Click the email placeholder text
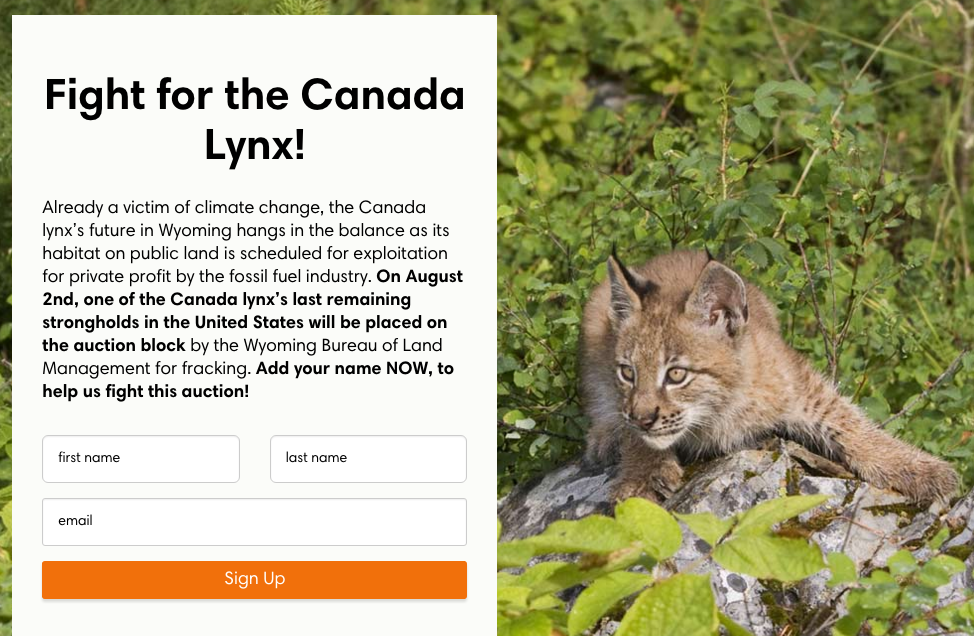 76,521
